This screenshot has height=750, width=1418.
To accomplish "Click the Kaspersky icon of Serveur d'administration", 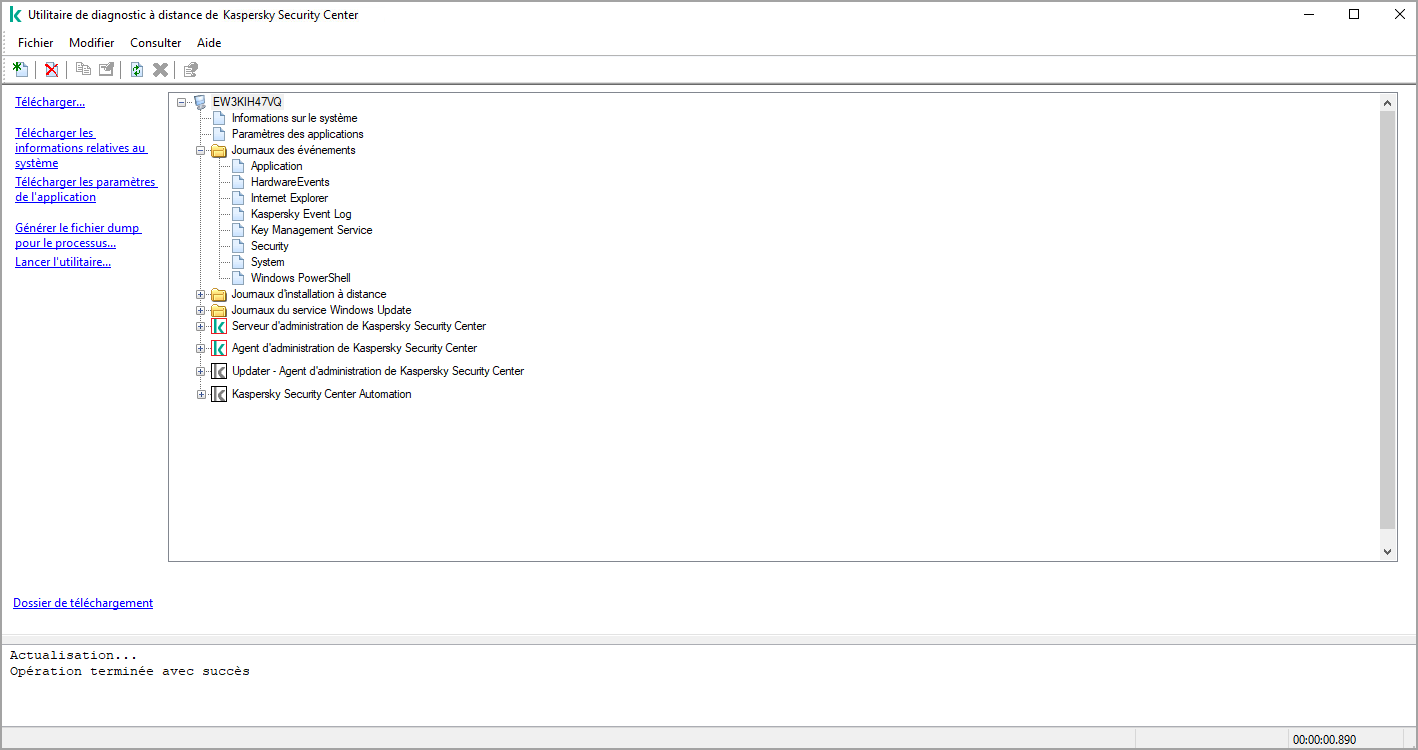I will pos(219,326).
